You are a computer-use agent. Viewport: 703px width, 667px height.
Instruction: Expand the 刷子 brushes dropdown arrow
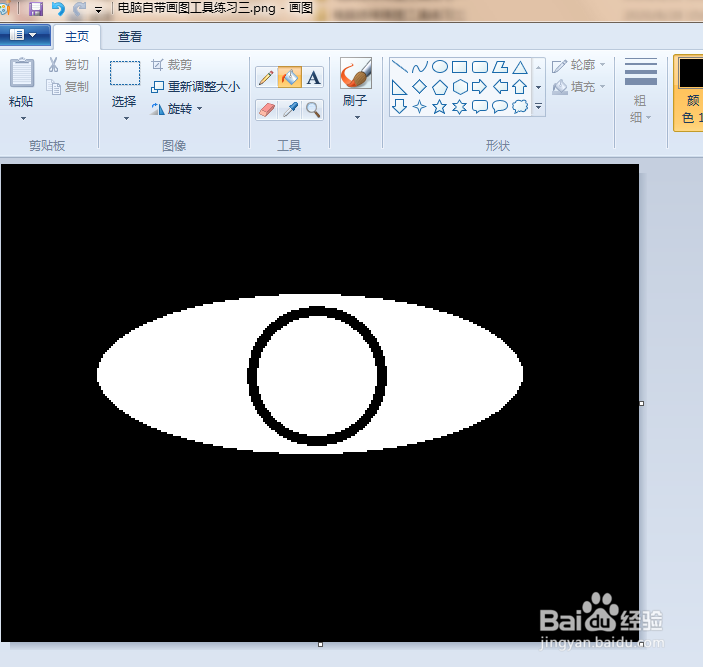click(x=357, y=118)
